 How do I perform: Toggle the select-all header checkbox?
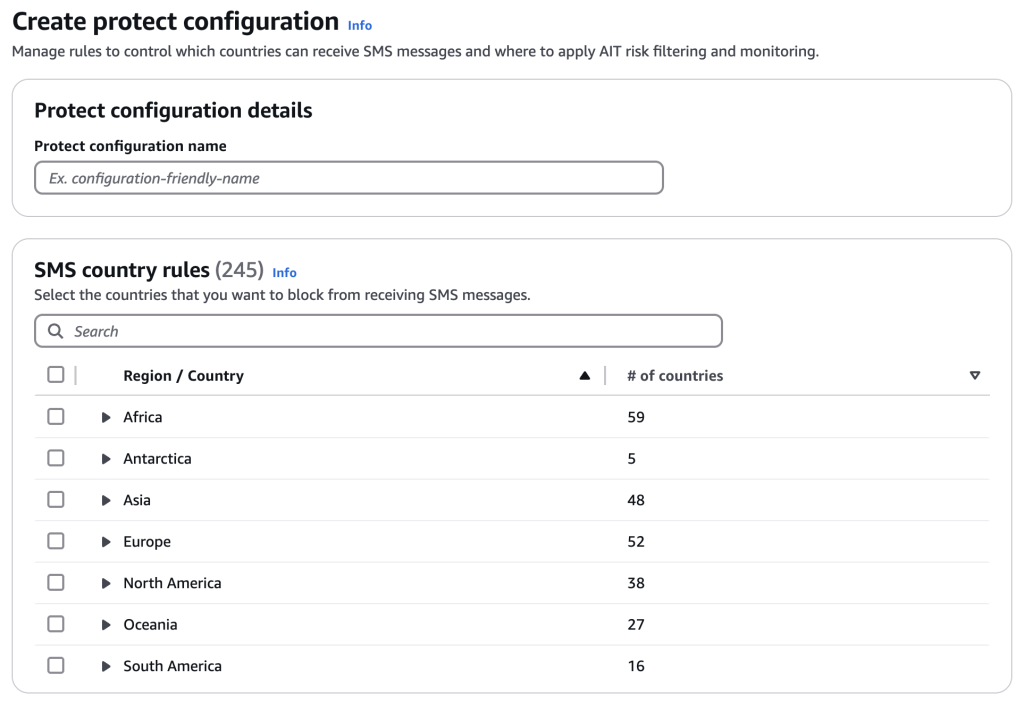pos(56,375)
